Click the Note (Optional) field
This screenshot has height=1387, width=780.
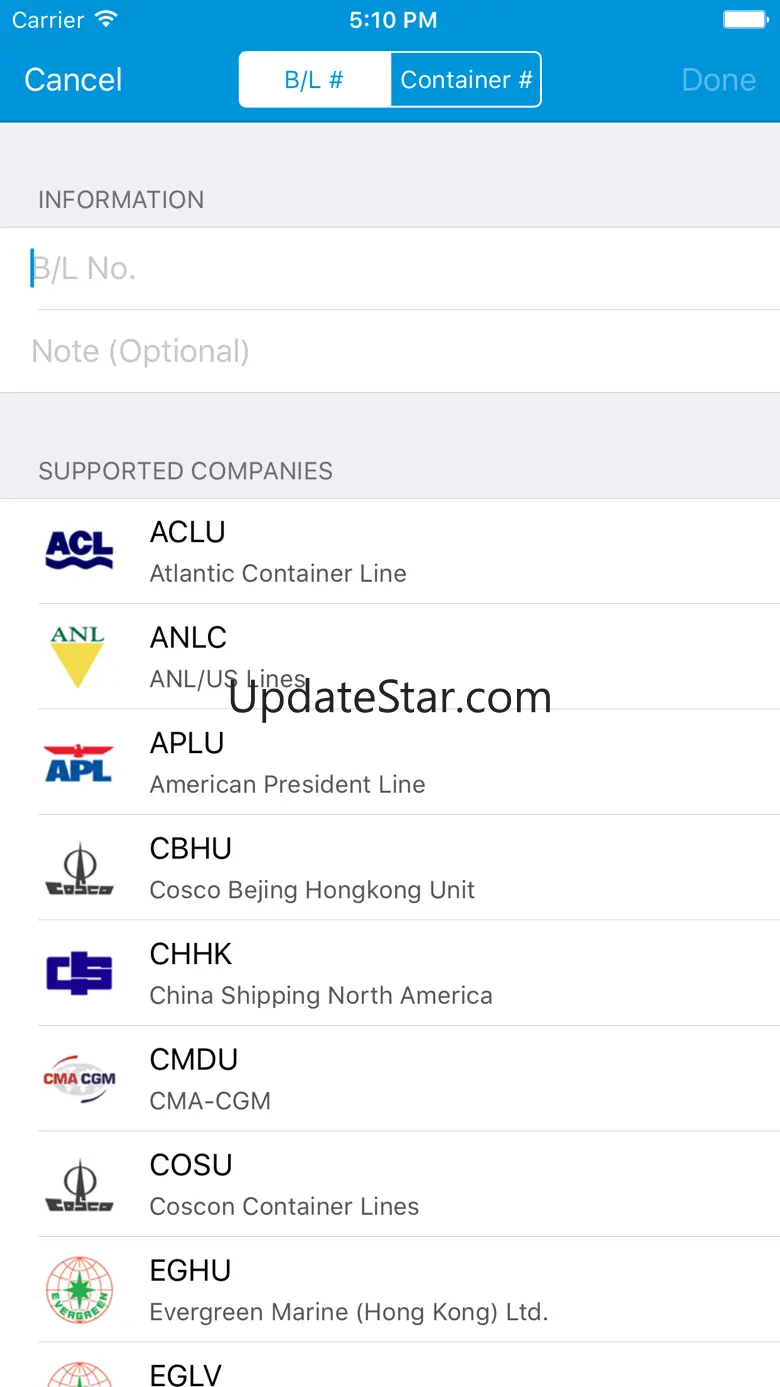coord(400,351)
